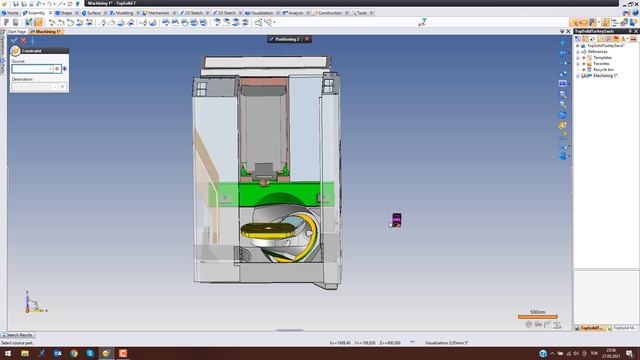
Task: Open the Tools ribbon tab
Action: (x=360, y=13)
